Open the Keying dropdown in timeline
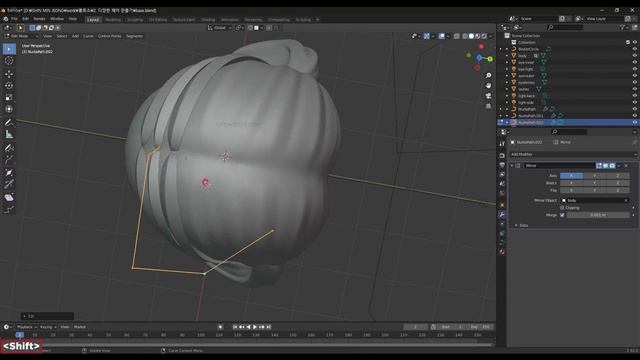Viewport: 640px width, 360px height. click(x=48, y=327)
